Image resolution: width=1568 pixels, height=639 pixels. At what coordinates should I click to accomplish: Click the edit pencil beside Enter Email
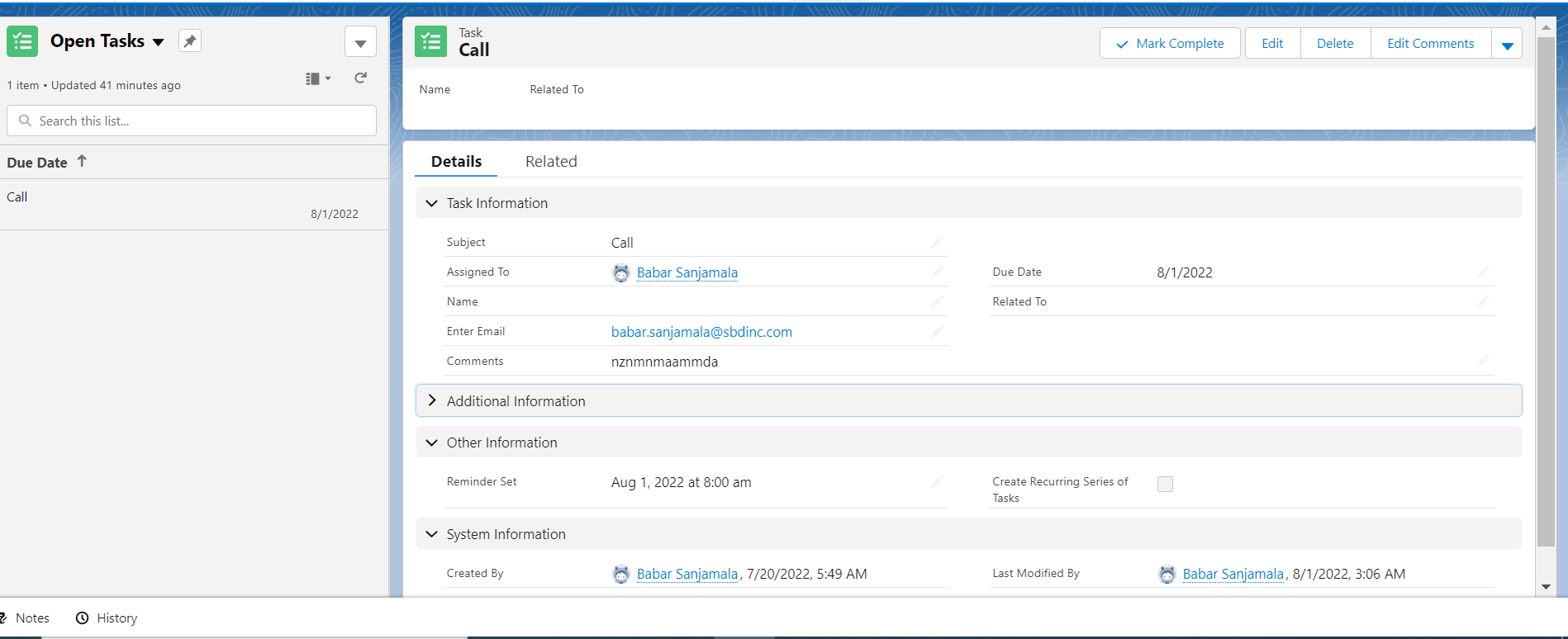click(x=937, y=332)
